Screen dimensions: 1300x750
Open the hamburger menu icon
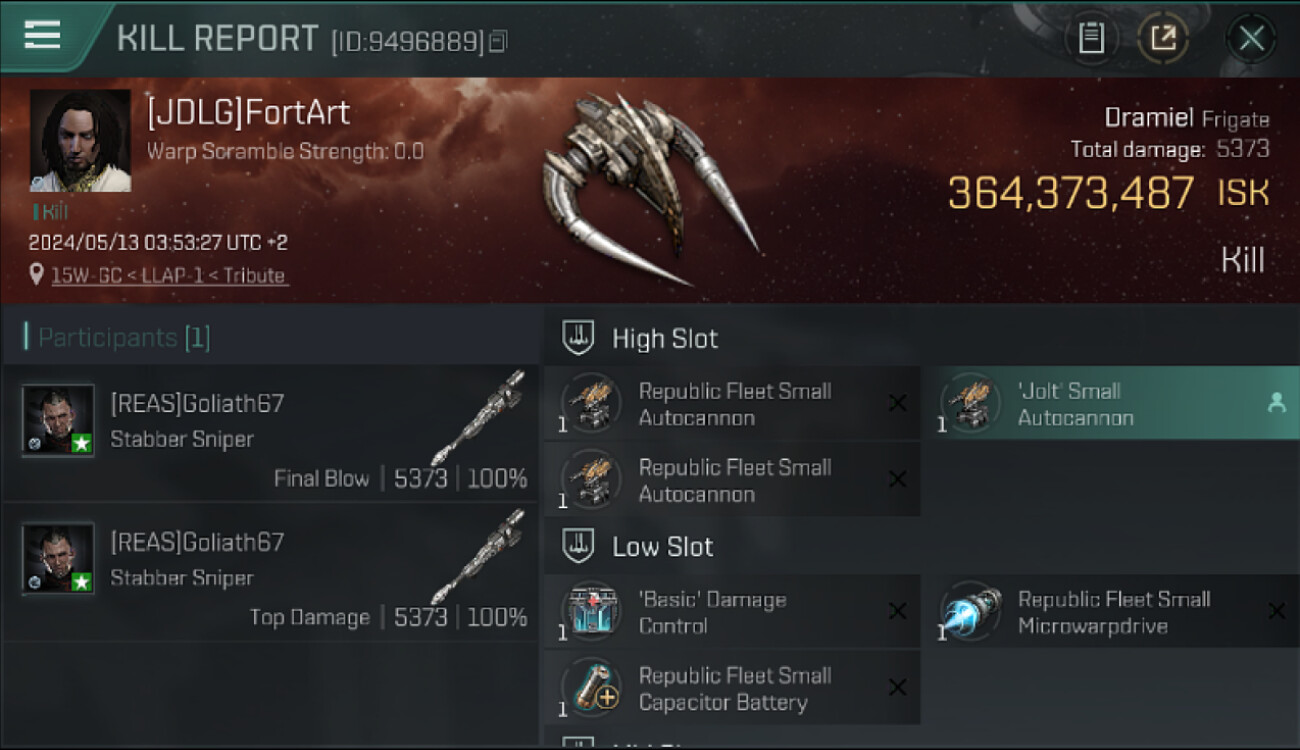42,35
